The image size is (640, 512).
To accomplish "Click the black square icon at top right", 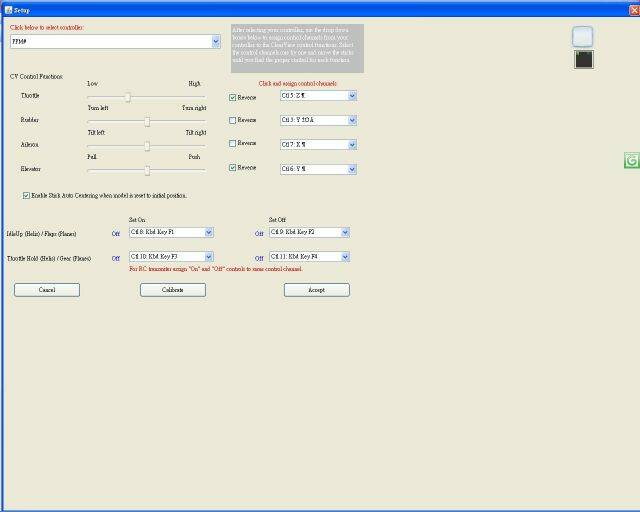I will coord(584,60).
